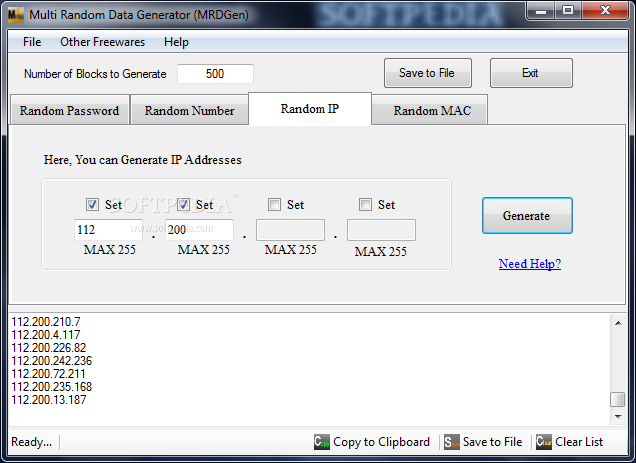Screen dimensions: 636x463
Task: Select the 112.200.235.168 entry
Action: pos(52,387)
